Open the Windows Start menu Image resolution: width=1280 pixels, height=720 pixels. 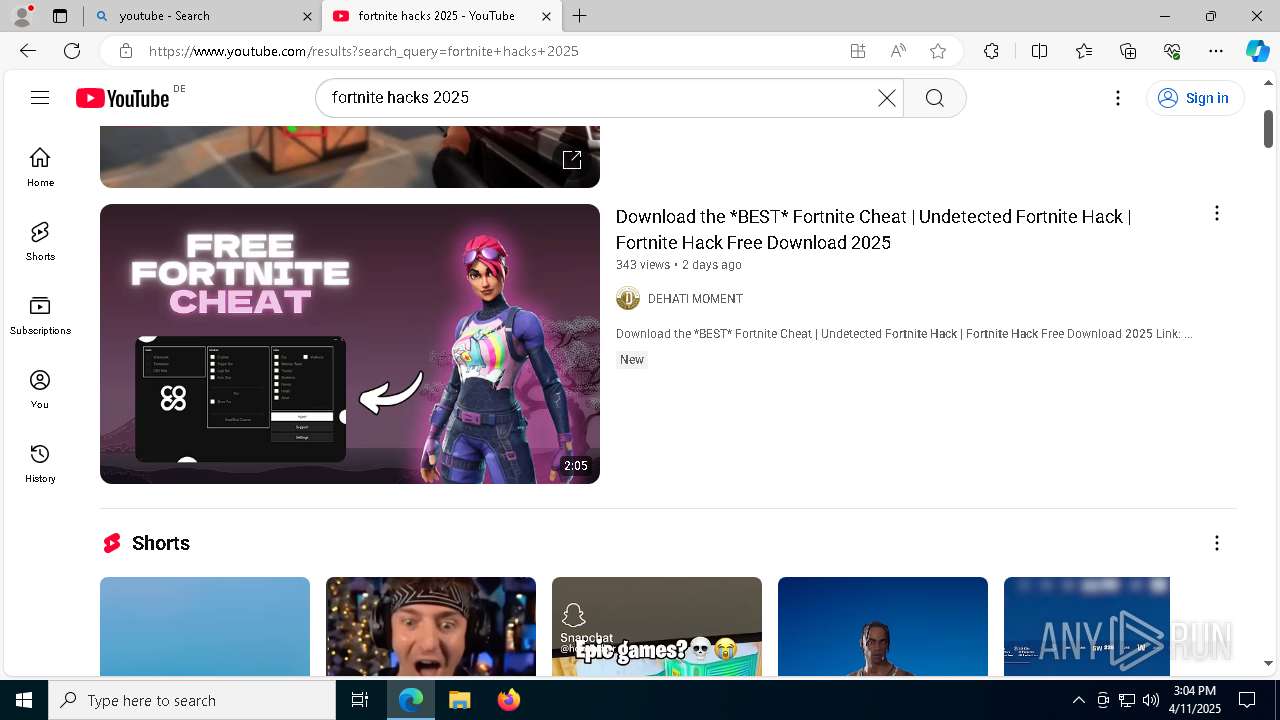(24, 700)
